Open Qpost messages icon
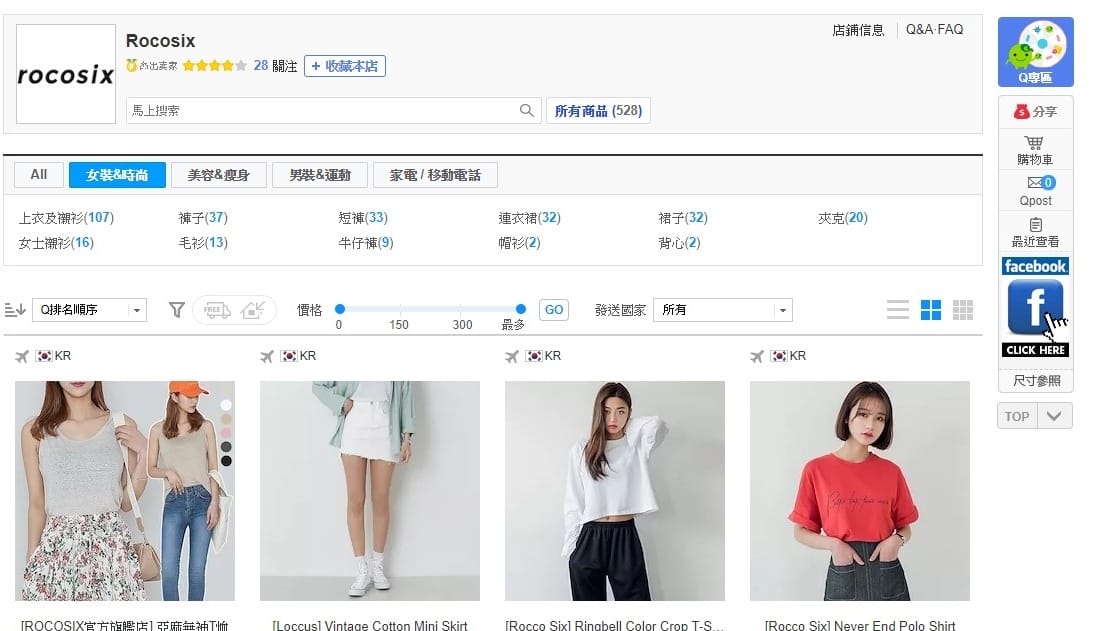Image resolution: width=1099 pixels, height=631 pixels. (x=1035, y=191)
